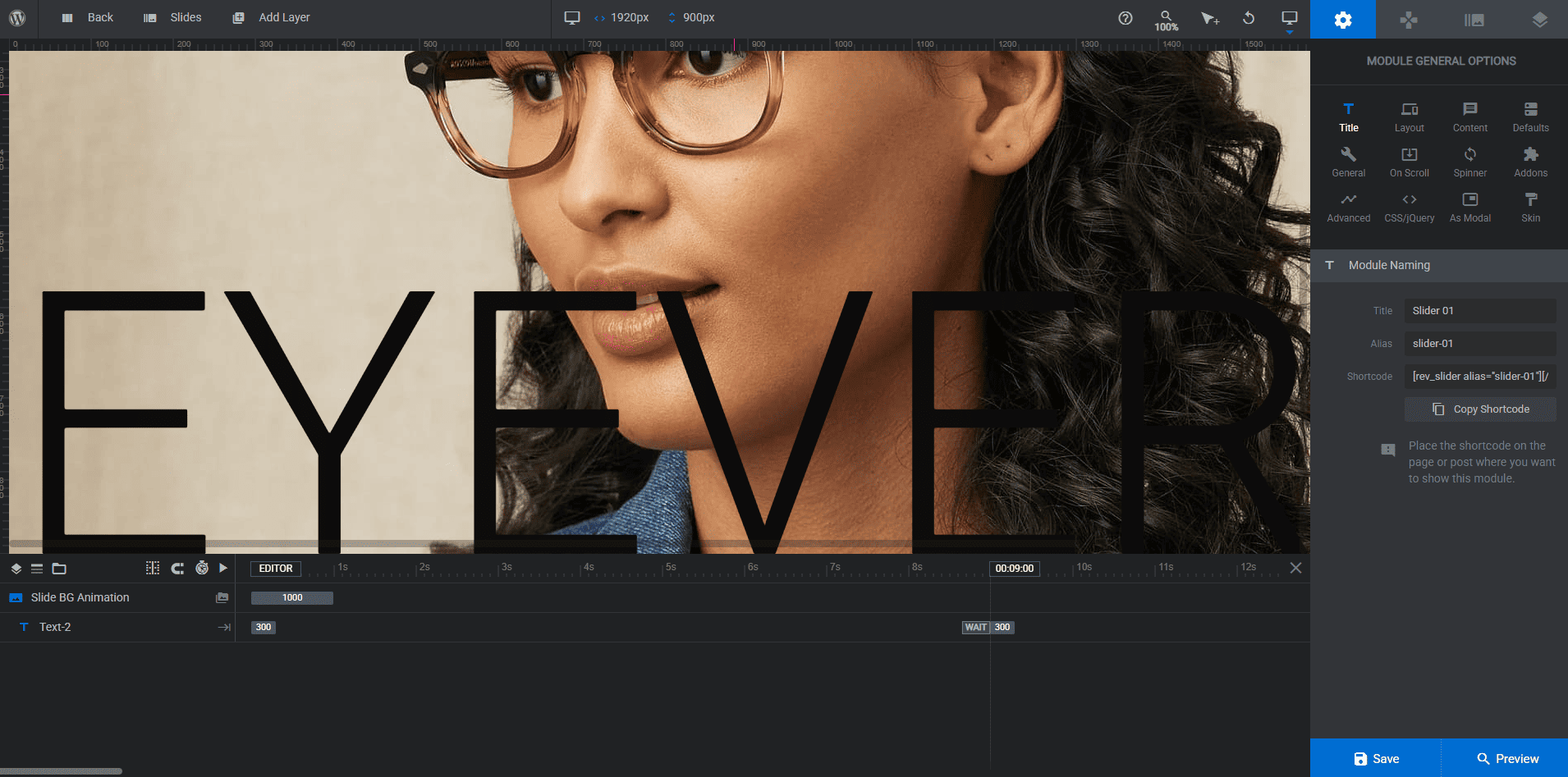Open the device preview dropdown
Screen dimensions: 1568x777
(x=1289, y=20)
